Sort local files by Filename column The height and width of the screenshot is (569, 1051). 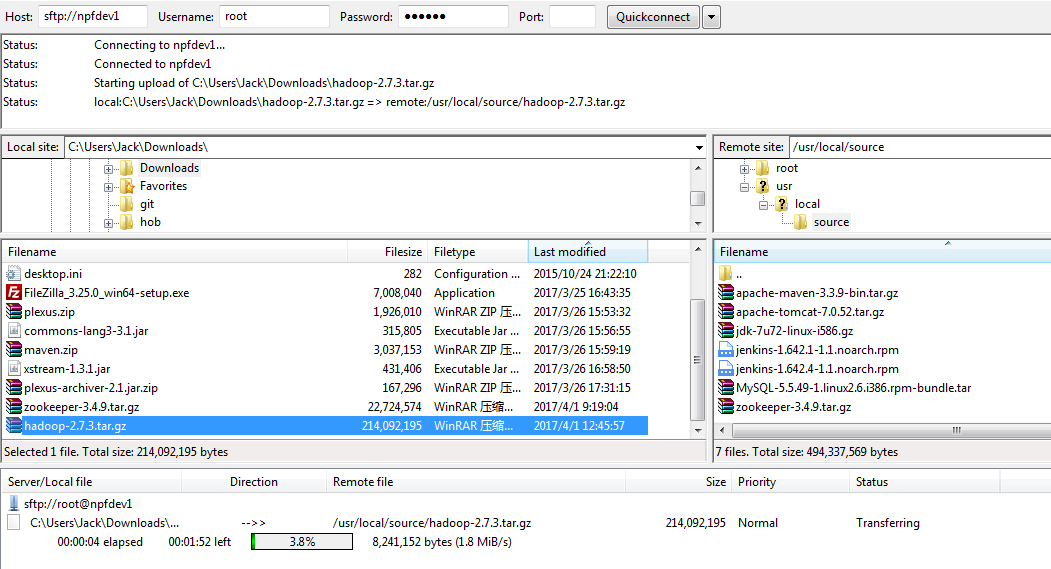coord(174,252)
